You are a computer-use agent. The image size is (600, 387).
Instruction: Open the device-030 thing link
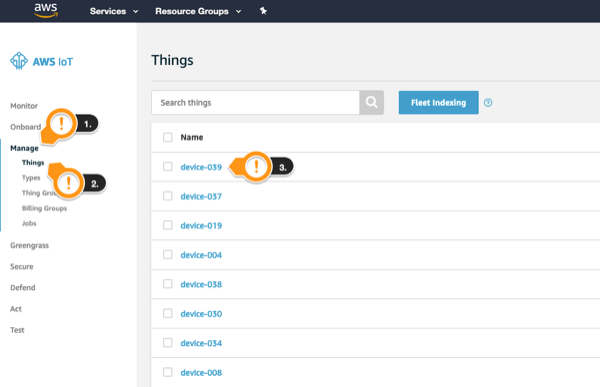(x=201, y=314)
